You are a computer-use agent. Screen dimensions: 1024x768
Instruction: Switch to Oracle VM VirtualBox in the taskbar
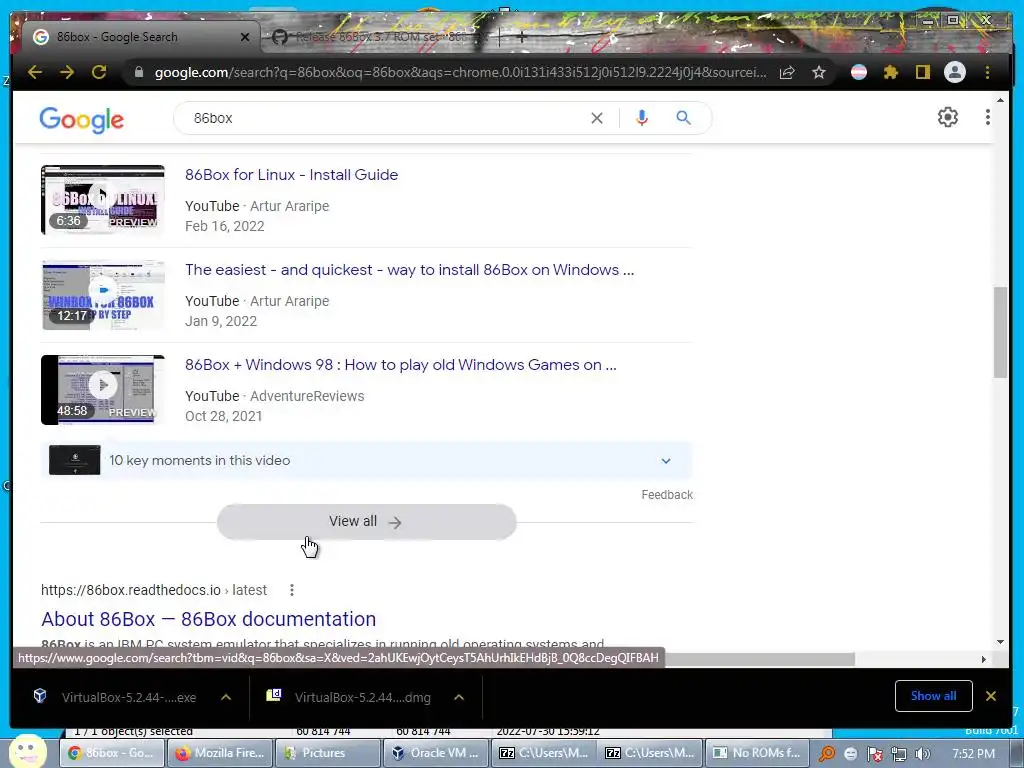(435, 753)
